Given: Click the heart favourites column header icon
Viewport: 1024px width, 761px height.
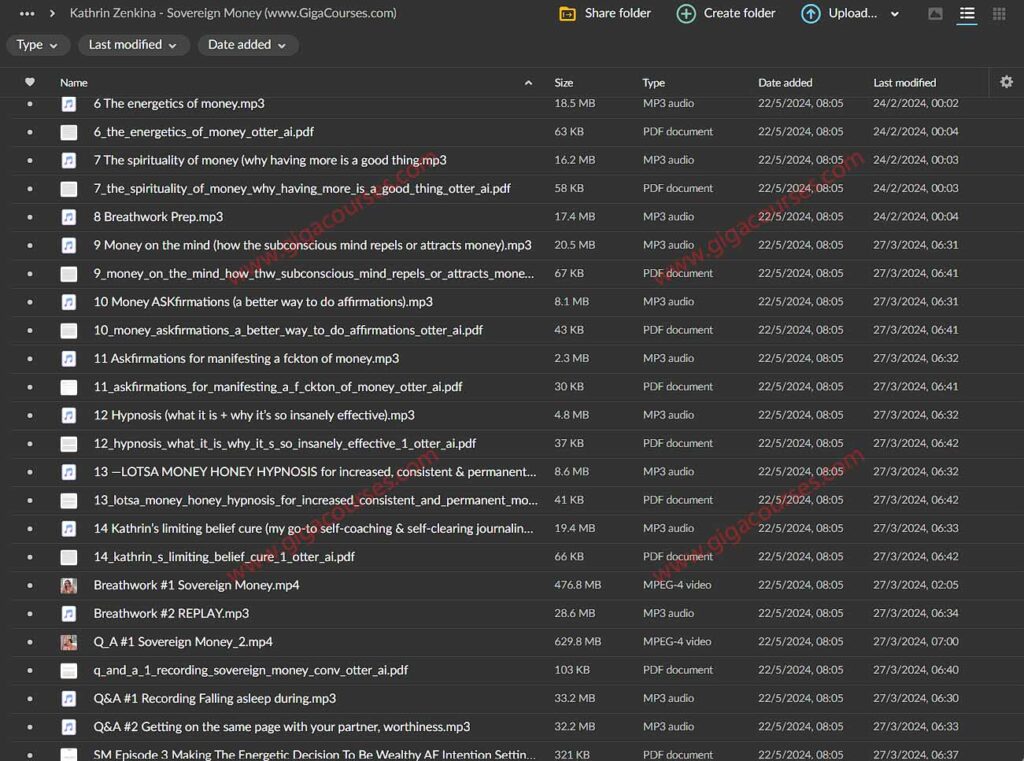Looking at the screenshot, I should coord(30,83).
